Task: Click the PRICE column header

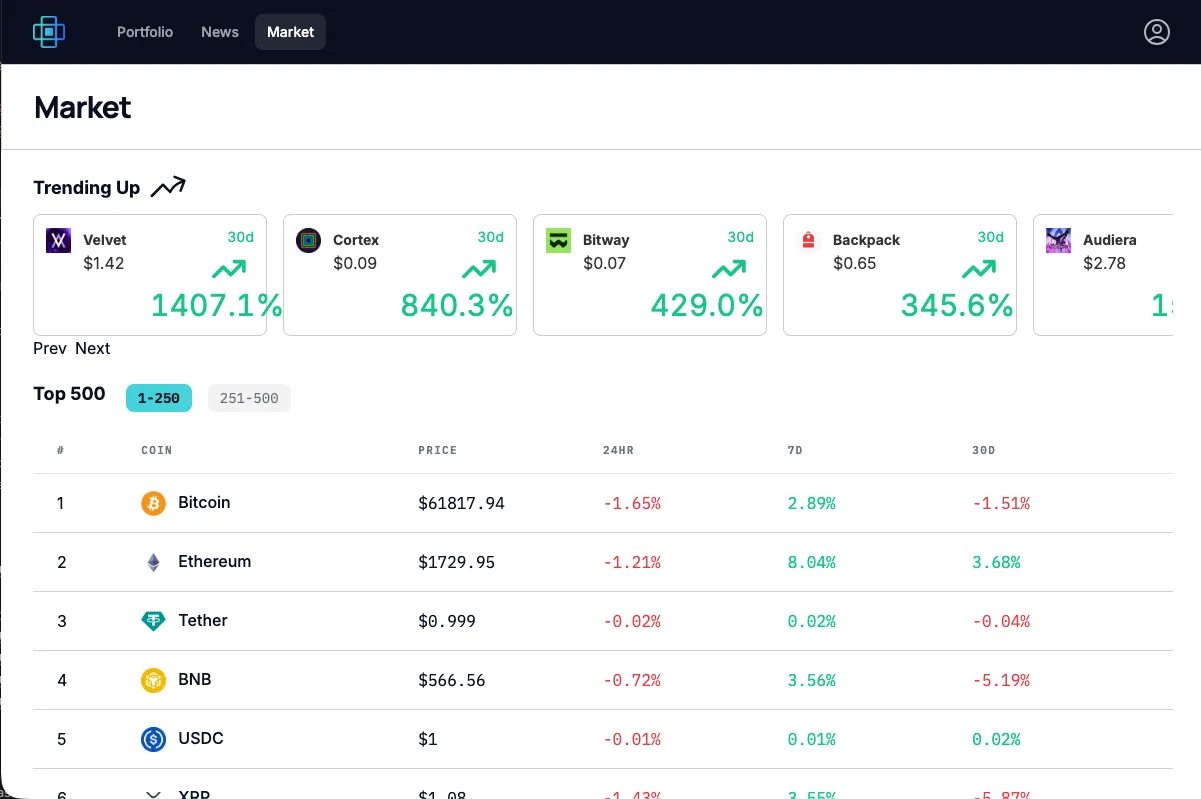Action: 438,450
